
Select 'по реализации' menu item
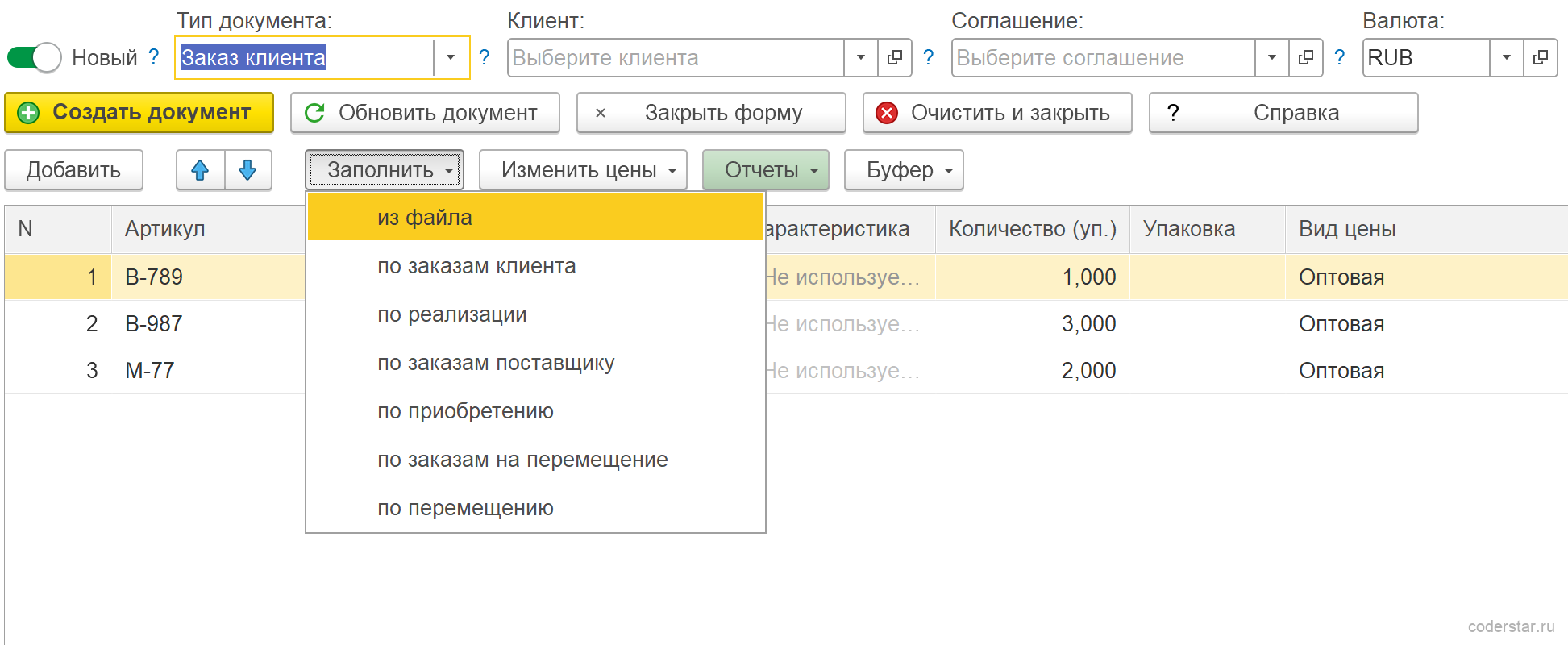[x=535, y=314]
